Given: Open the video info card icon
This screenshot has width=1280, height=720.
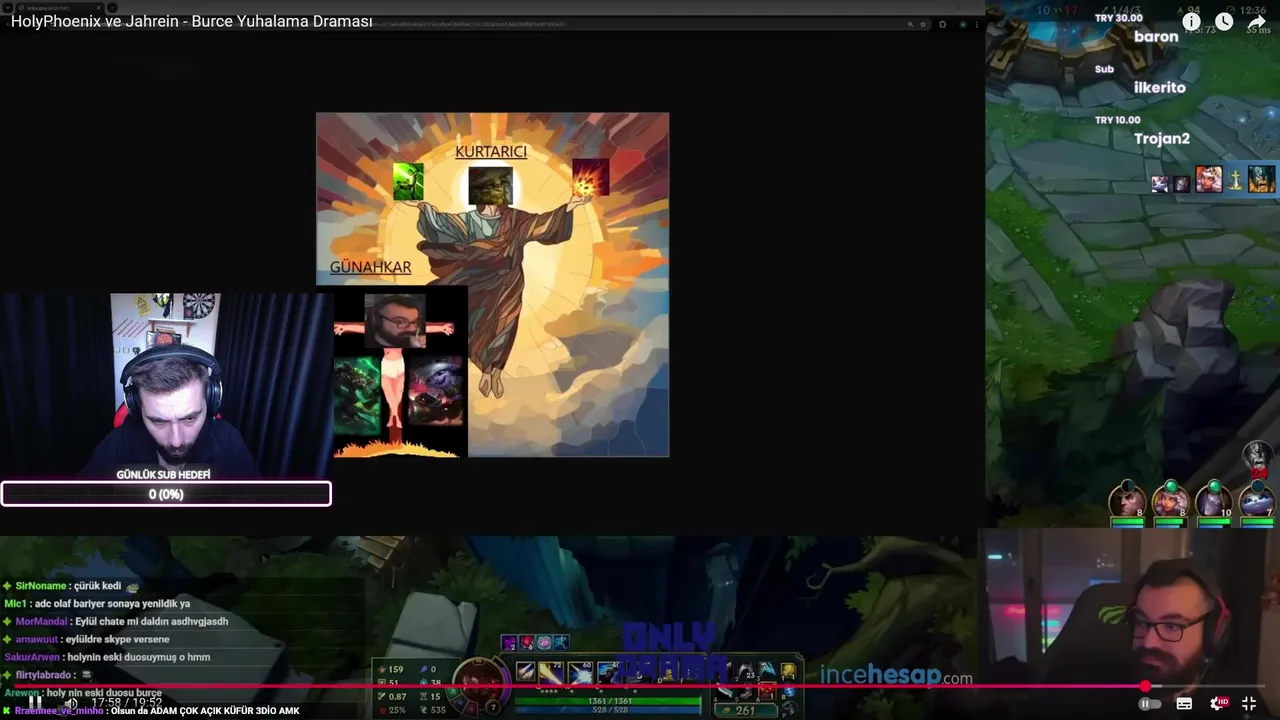Looking at the screenshot, I should 1191,21.
